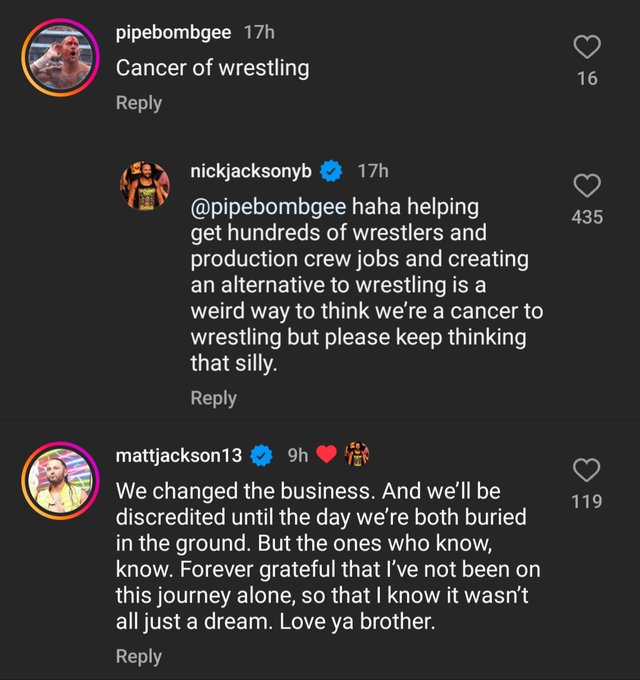640x680 pixels.
Task: Open nickjacksonyb's profile picture
Action: [x=145, y=185]
